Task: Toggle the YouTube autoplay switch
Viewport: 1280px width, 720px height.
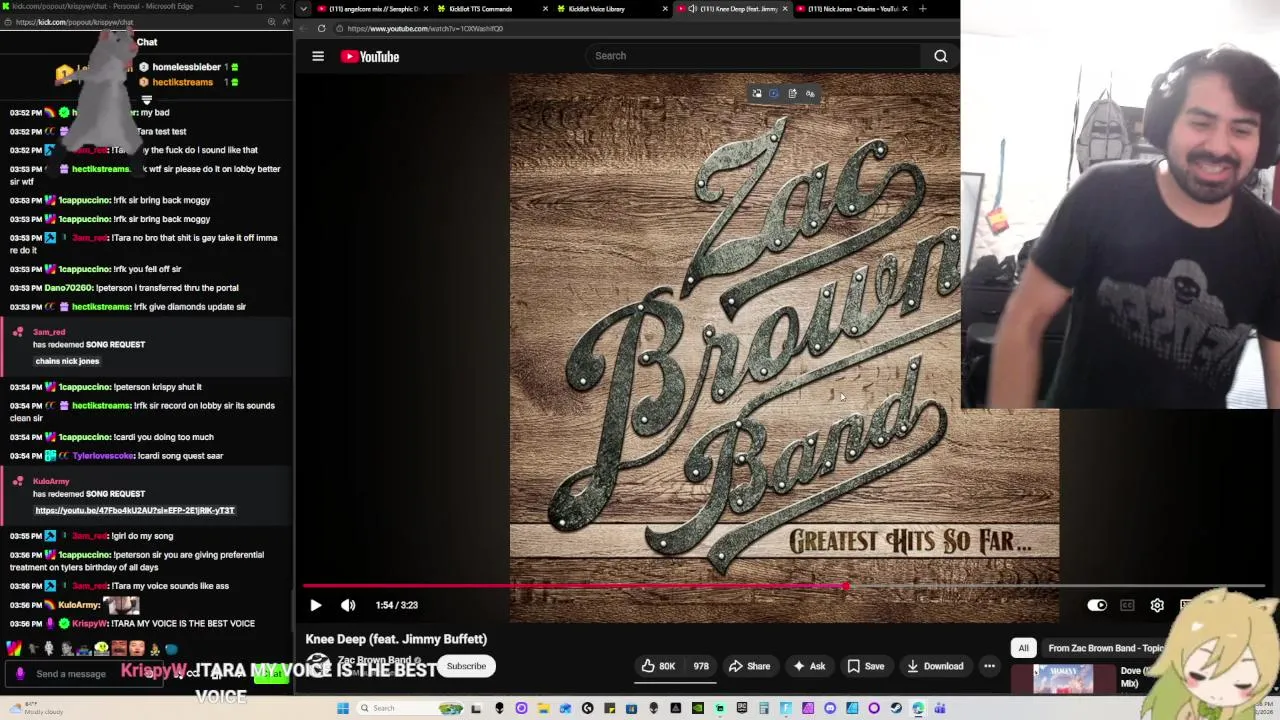Action: coord(1097,605)
